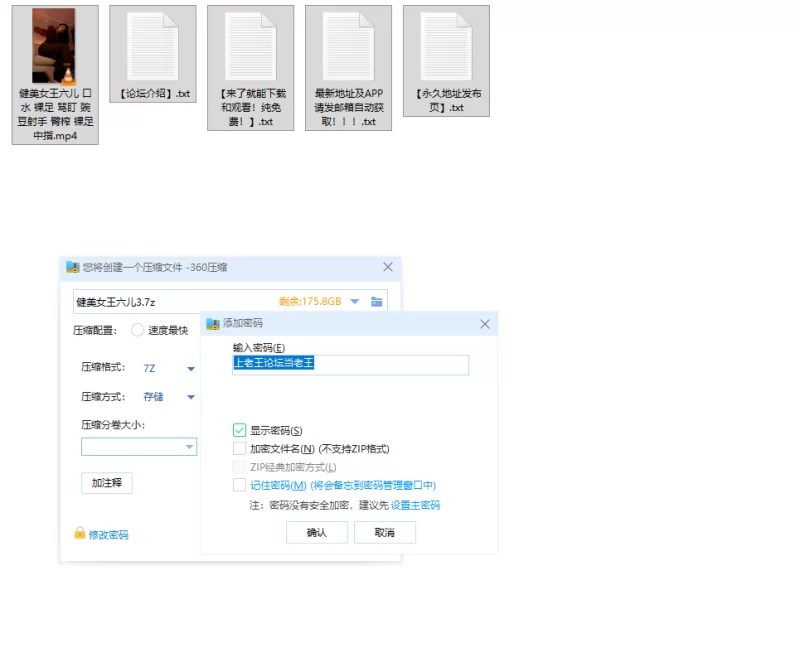Enable the 记住密码 checkbox
This screenshot has width=800, height=653.
[x=239, y=485]
